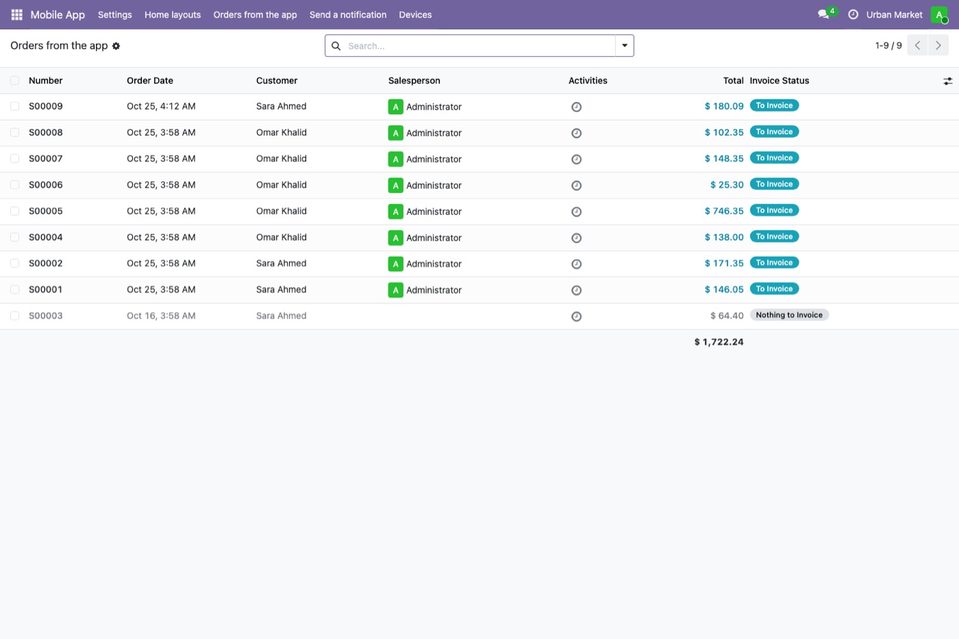Click the search magnifier icon

(336, 46)
